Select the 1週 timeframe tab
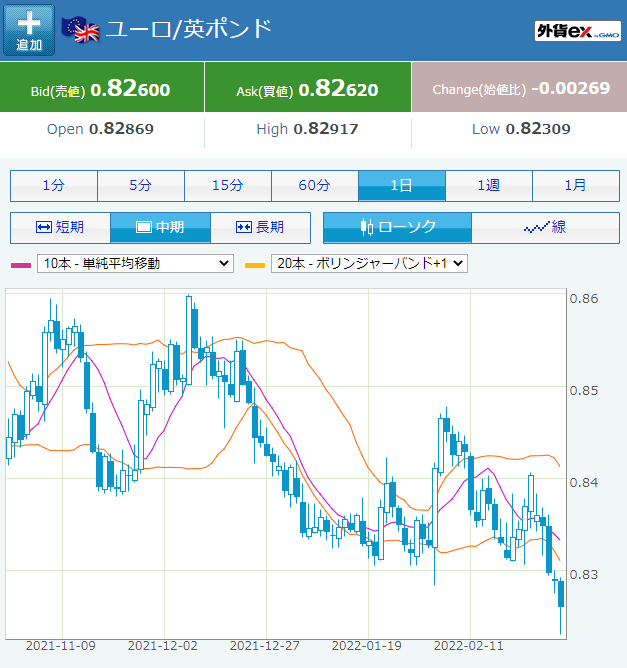 pos(489,186)
